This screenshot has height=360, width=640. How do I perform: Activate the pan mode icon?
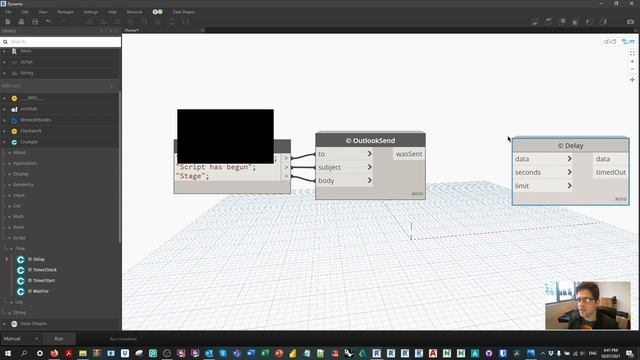point(632,80)
